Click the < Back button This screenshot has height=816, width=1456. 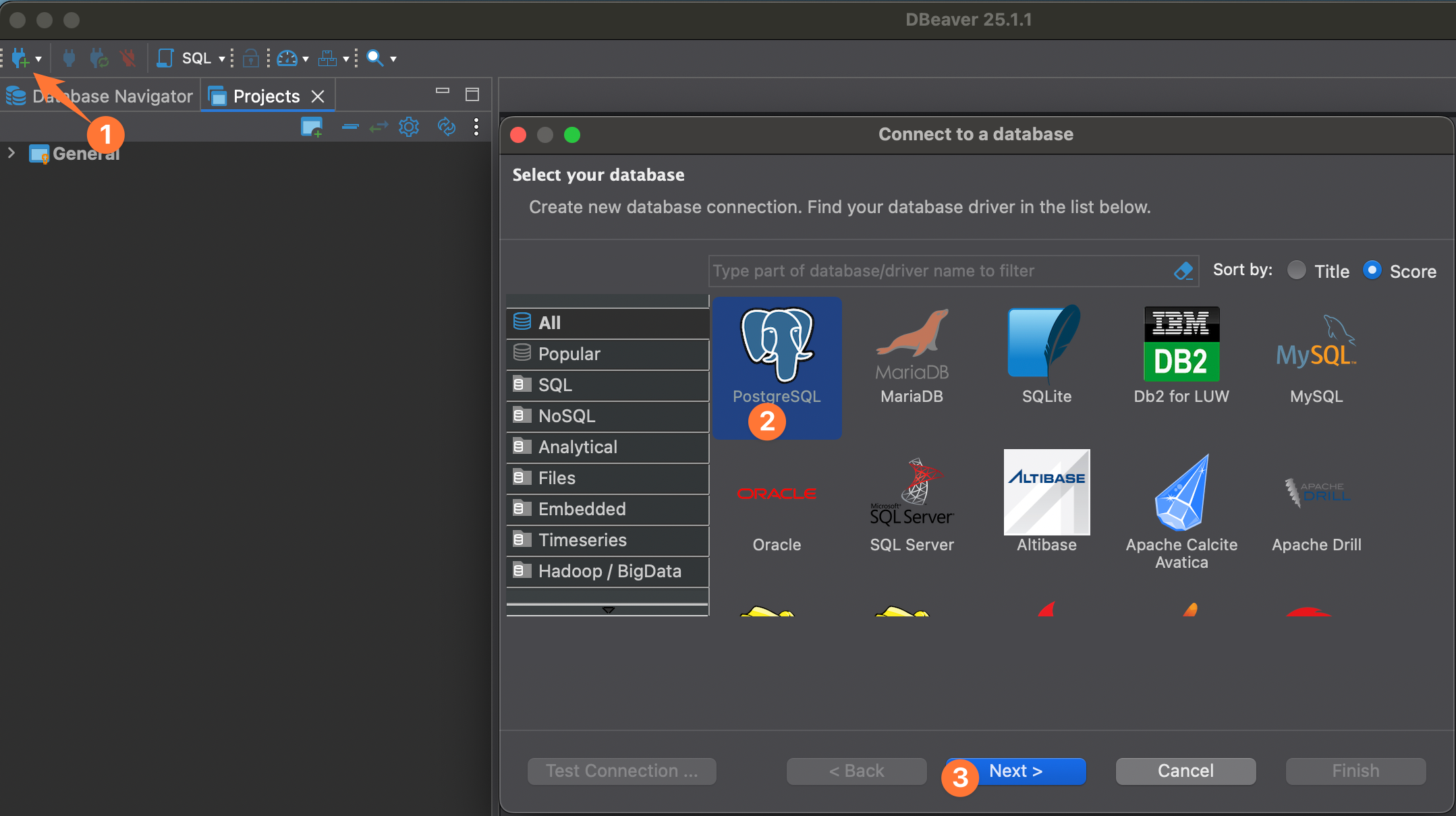[x=856, y=771]
